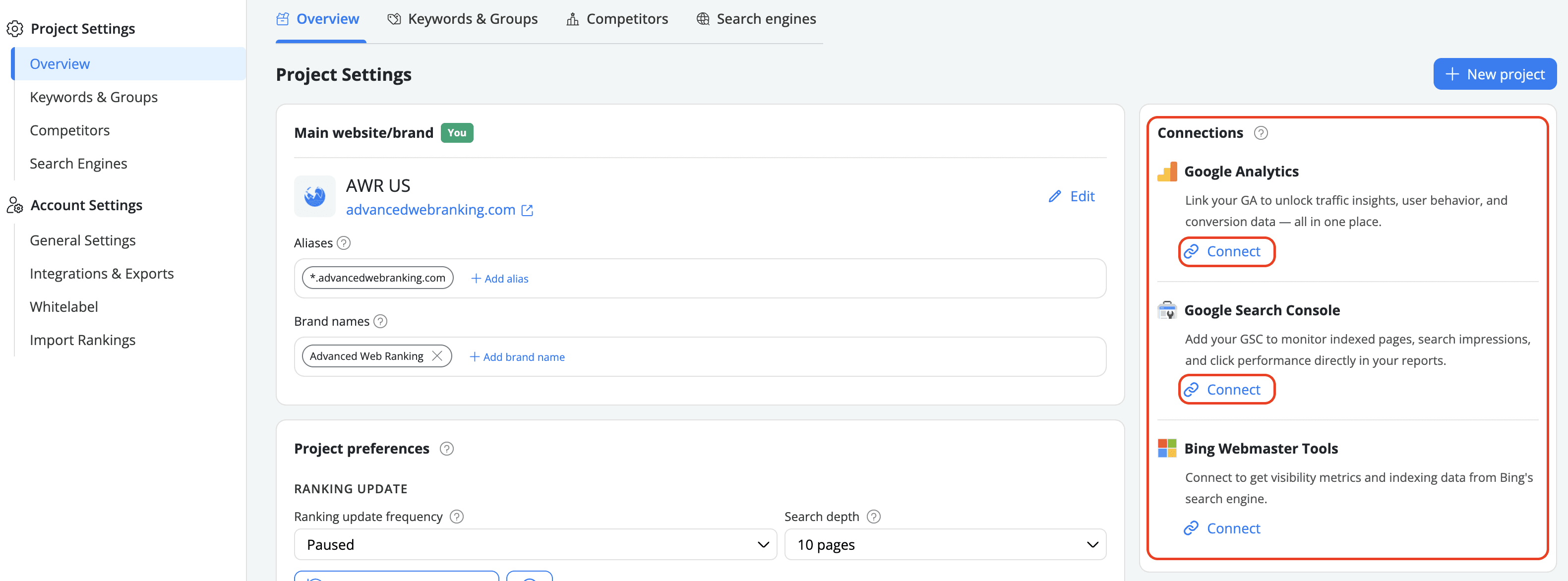Show help for Brand names
Image resolution: width=1568 pixels, height=581 pixels.
pos(380,321)
